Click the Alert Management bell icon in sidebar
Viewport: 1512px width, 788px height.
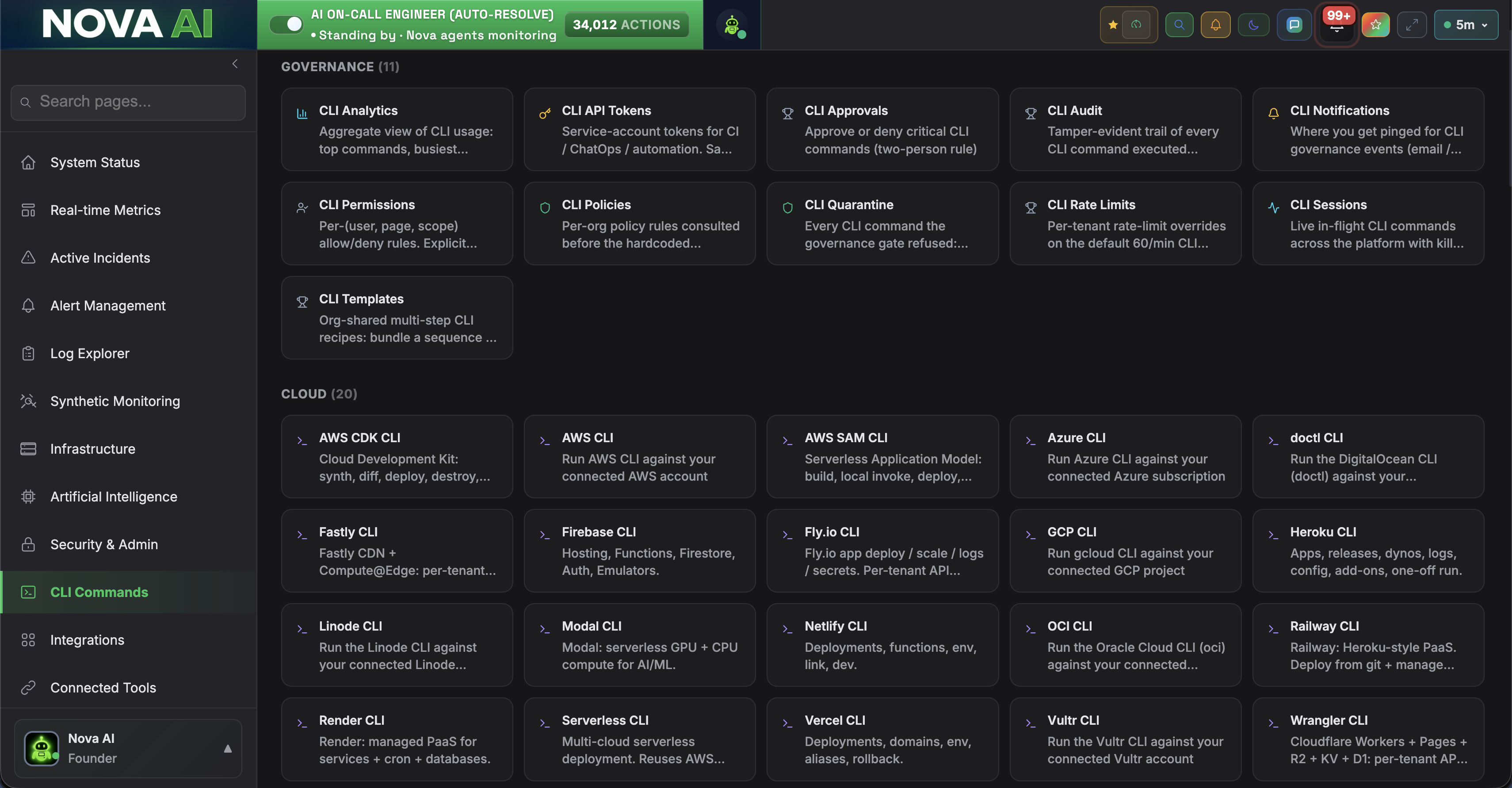click(x=28, y=305)
